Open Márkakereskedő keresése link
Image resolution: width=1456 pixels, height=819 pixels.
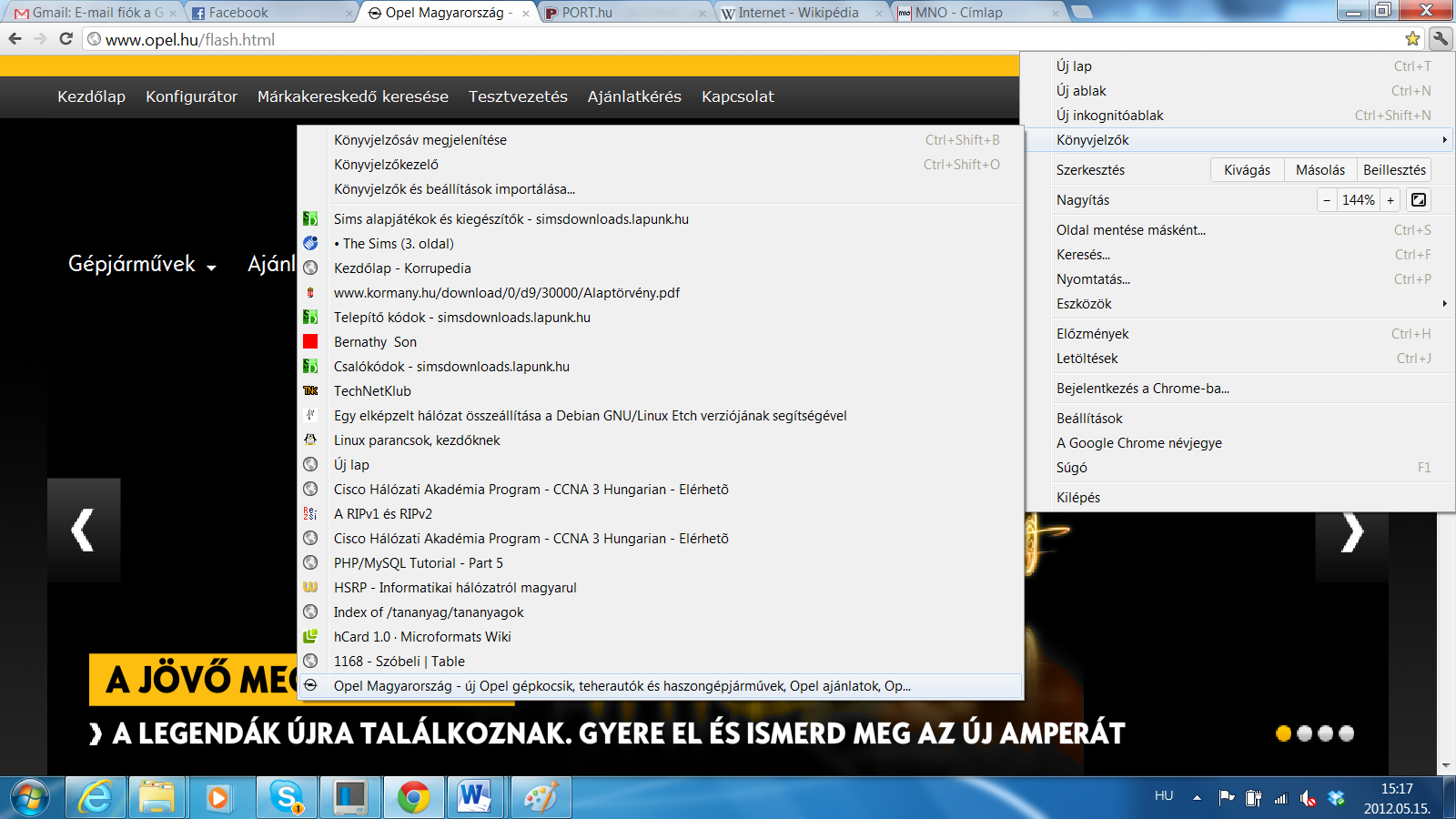(x=353, y=96)
